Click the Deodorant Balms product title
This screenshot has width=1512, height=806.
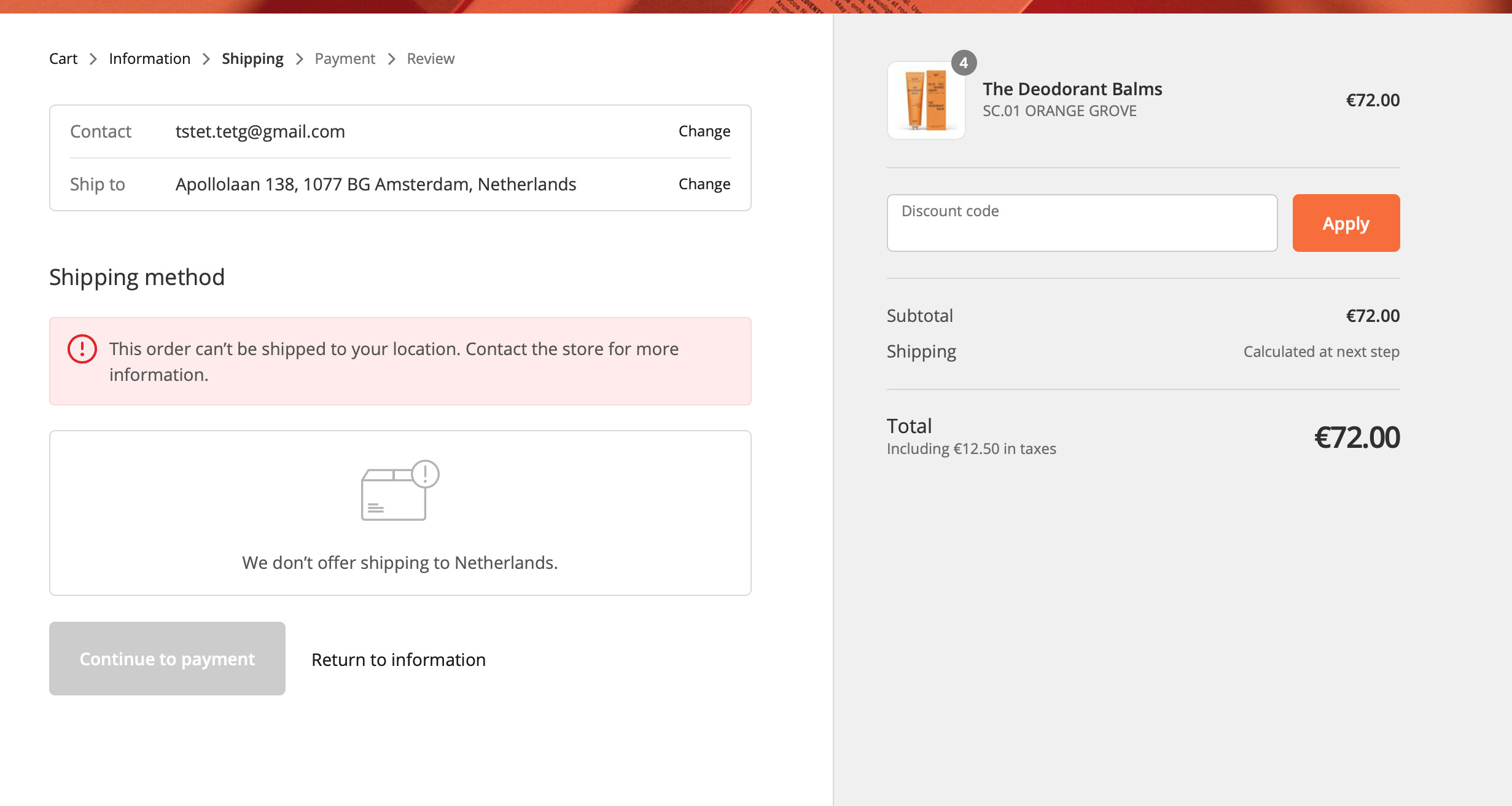(x=1072, y=89)
